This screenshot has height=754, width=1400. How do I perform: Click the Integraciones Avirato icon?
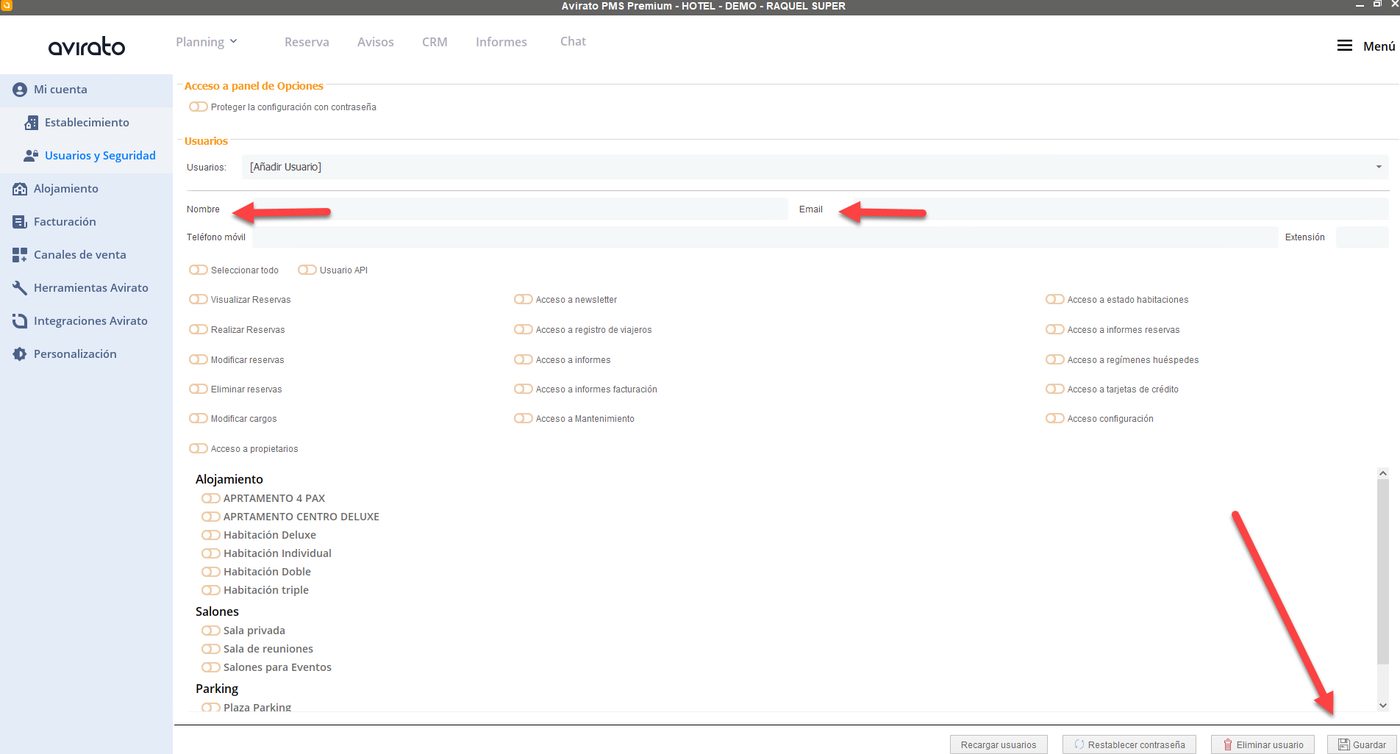[19, 320]
